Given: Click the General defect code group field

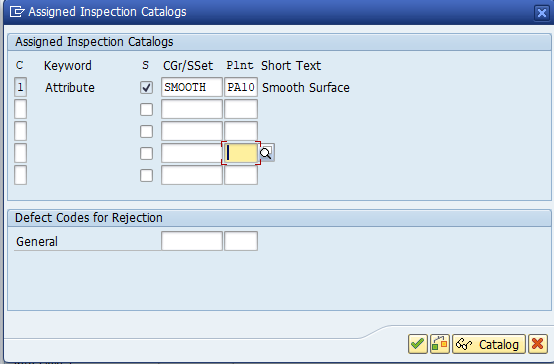Looking at the screenshot, I should tap(192, 241).
